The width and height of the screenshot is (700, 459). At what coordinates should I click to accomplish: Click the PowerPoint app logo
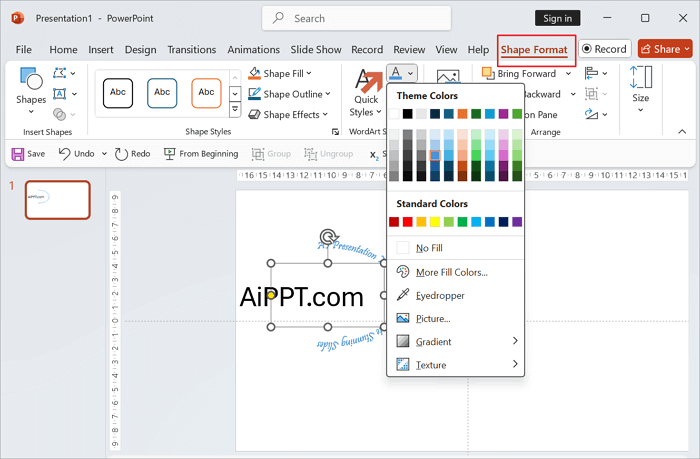click(x=17, y=18)
